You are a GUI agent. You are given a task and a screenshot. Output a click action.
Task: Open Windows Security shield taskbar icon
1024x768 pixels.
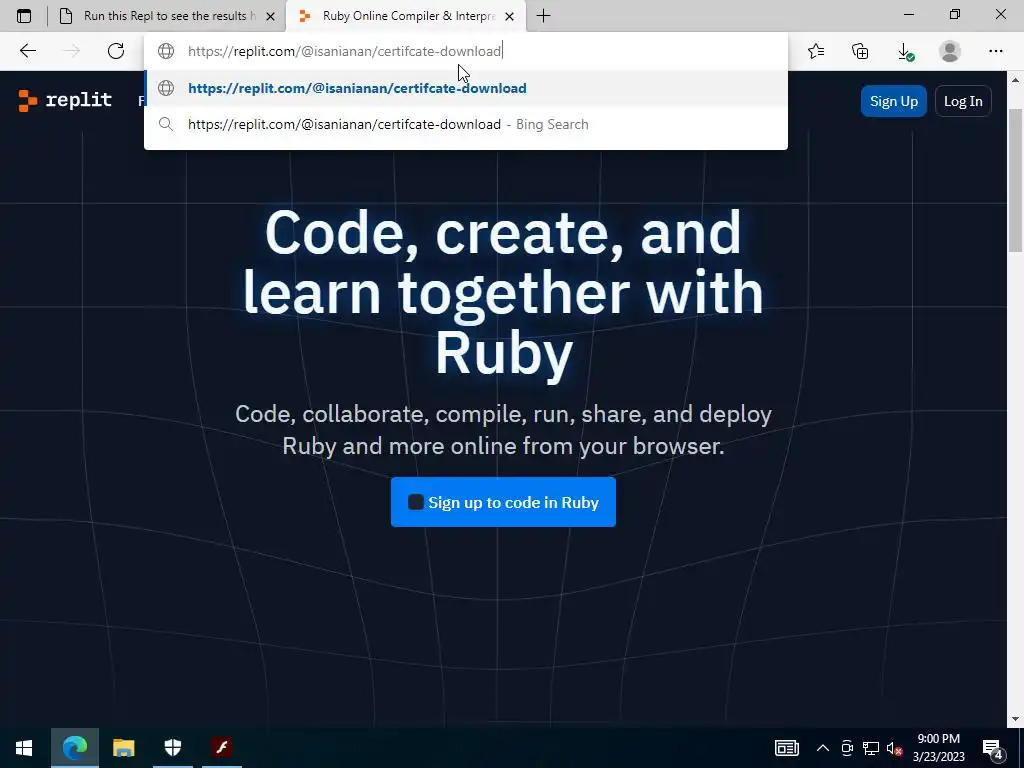pyautogui.click(x=172, y=748)
